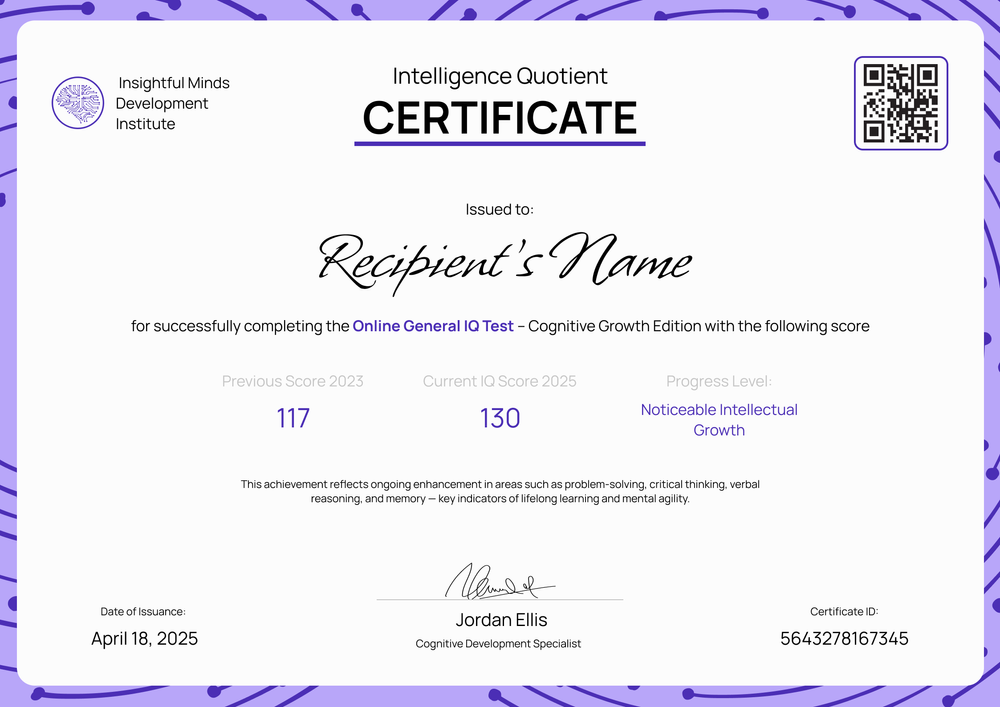
Task: Select the Intelligence Quotient header text
Action: click(499, 76)
